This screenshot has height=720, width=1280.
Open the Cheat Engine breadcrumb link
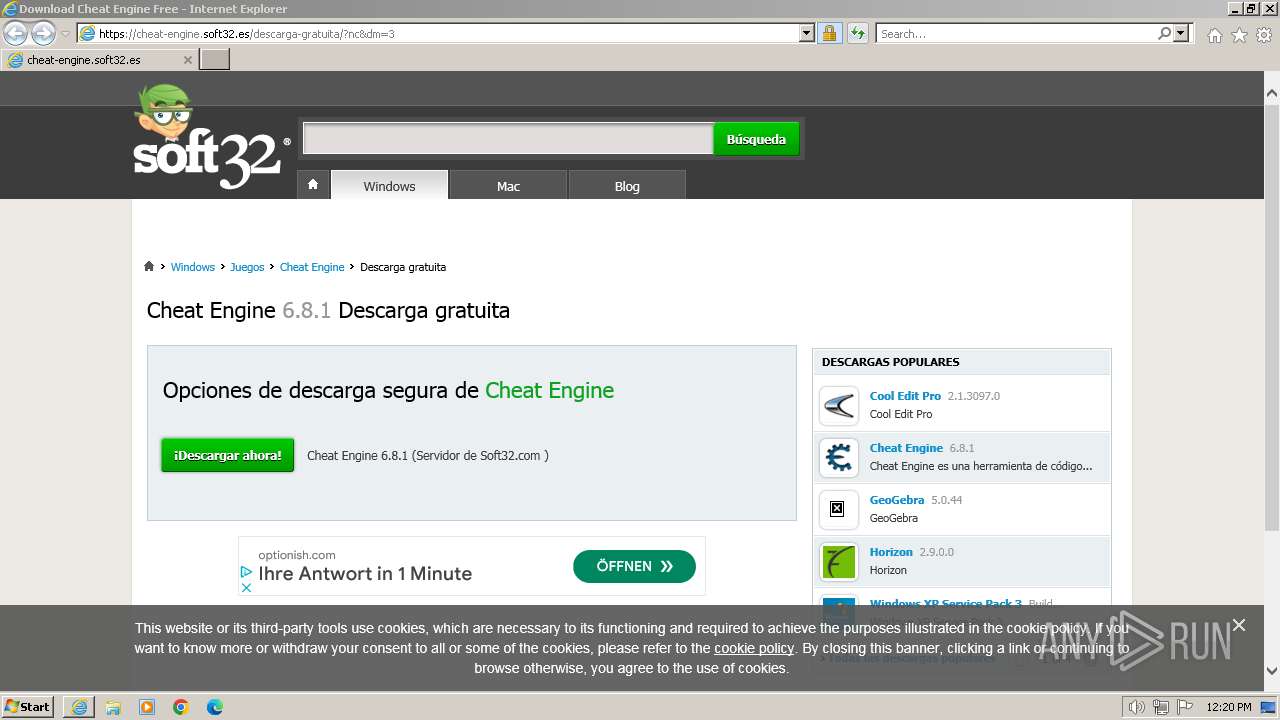pyautogui.click(x=312, y=267)
